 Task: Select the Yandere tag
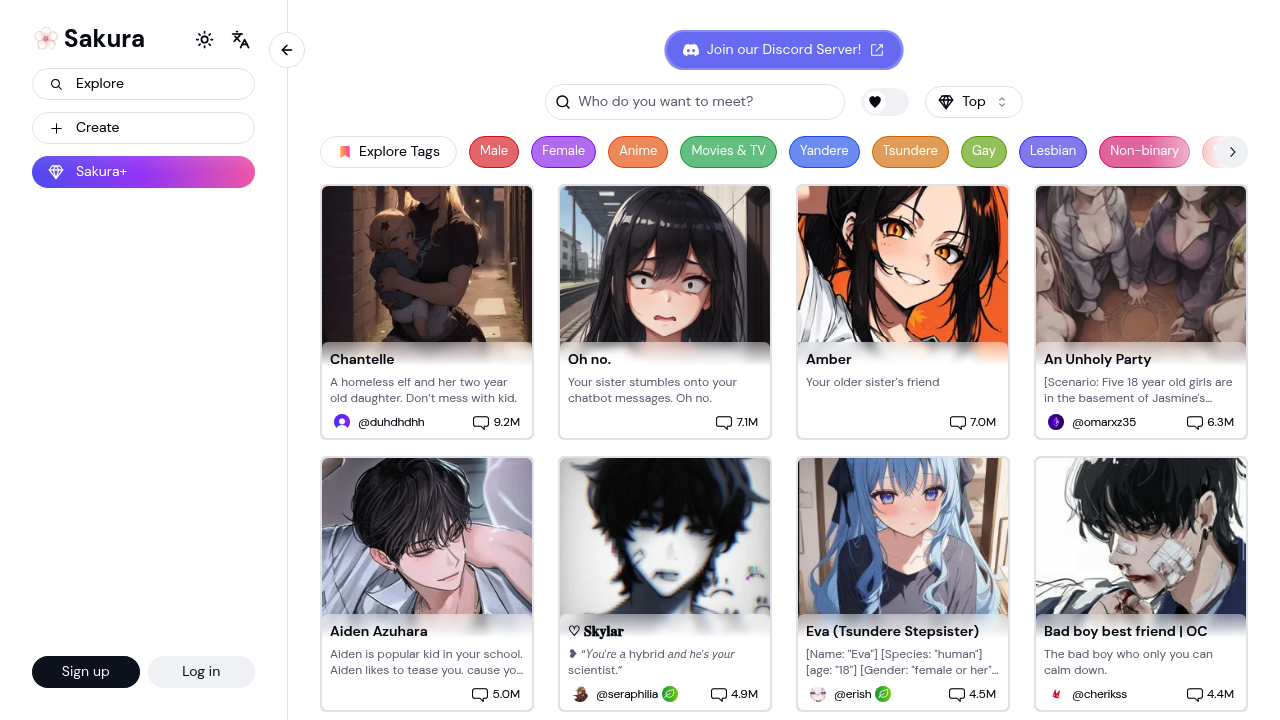click(824, 152)
